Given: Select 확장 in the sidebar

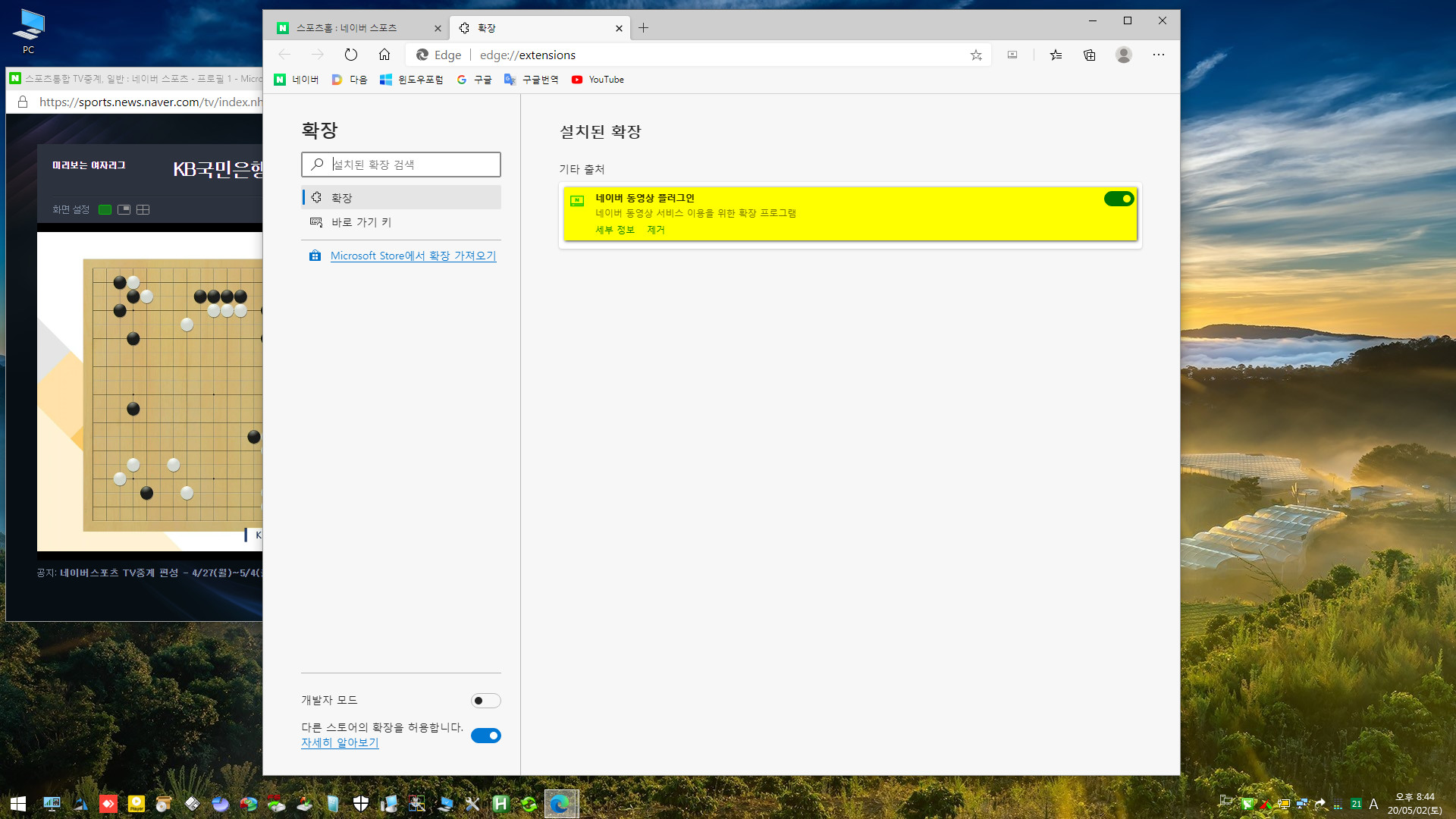Looking at the screenshot, I should tap(401, 197).
